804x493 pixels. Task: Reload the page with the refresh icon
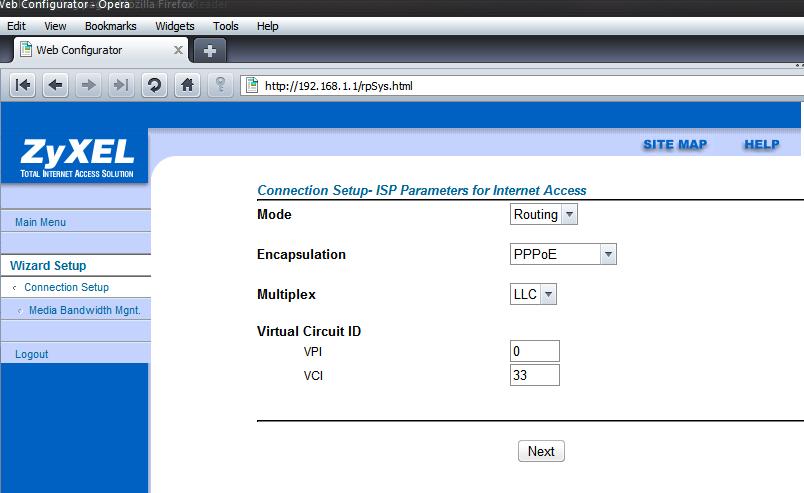point(154,85)
